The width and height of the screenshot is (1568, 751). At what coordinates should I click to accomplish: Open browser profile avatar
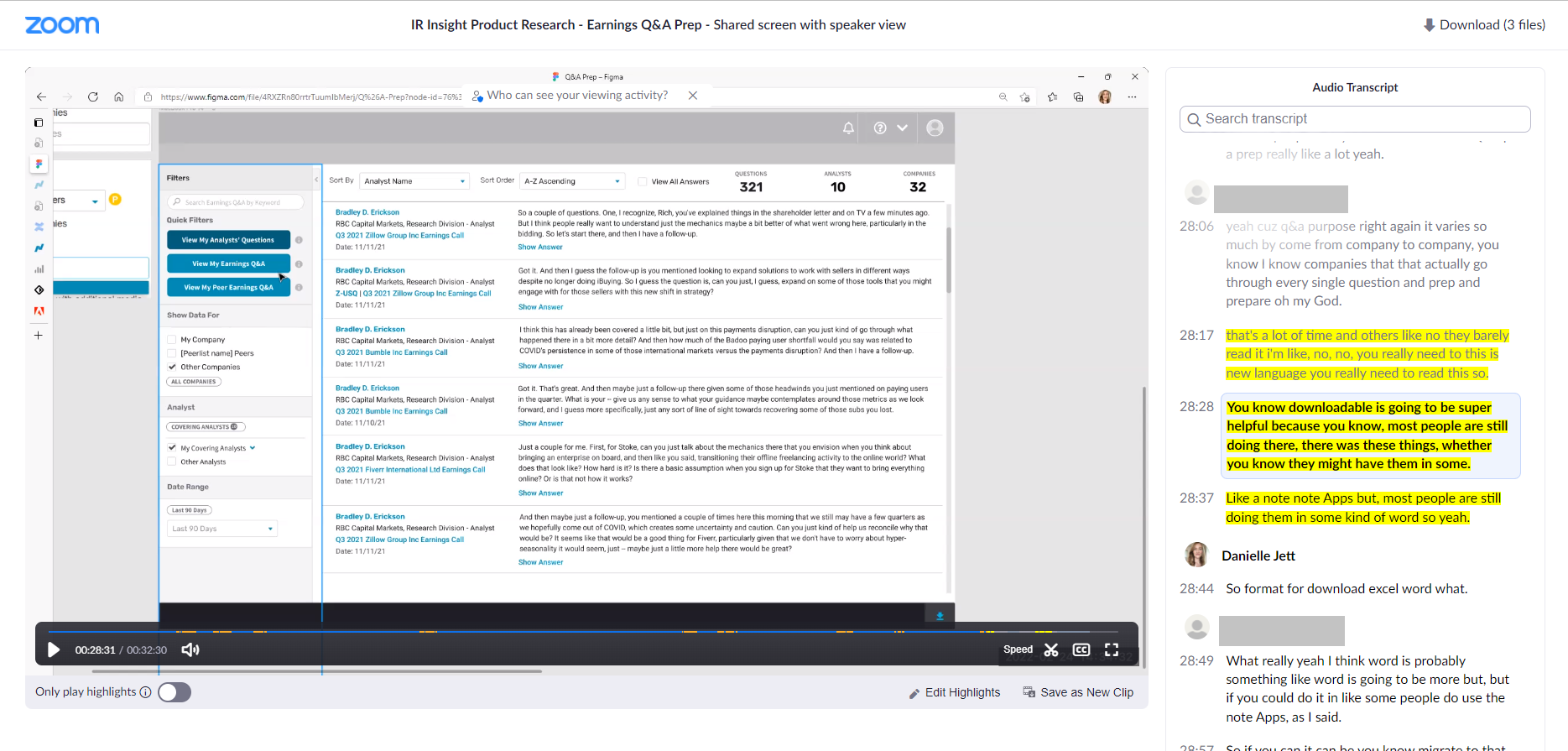(1105, 96)
